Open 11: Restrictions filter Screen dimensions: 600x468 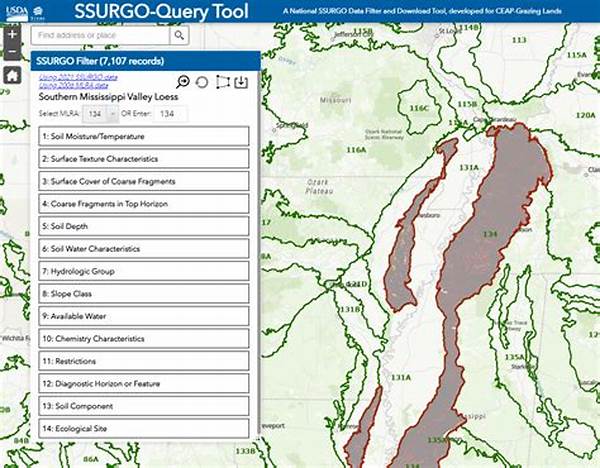coord(144,361)
